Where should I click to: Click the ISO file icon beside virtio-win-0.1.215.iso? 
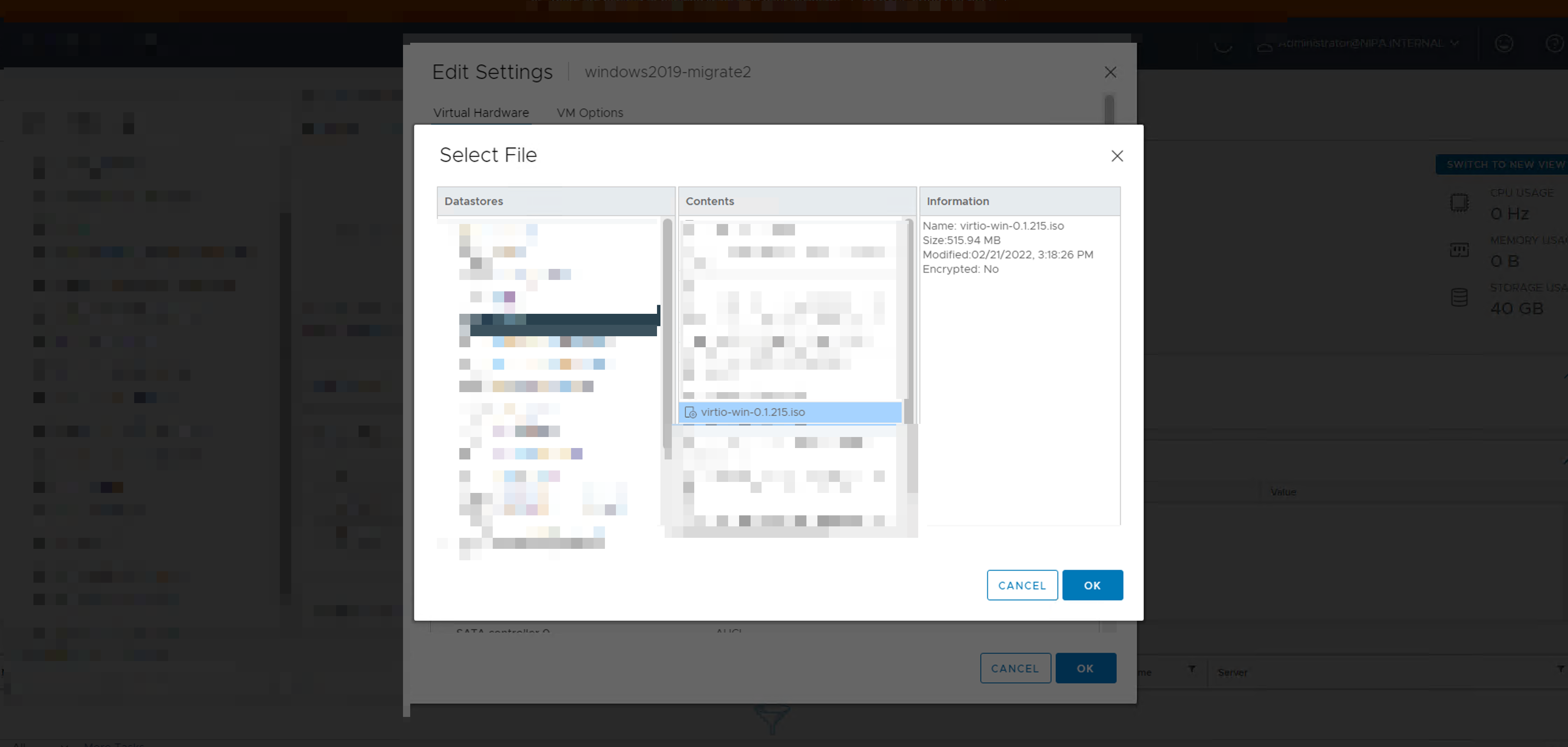pyautogui.click(x=690, y=413)
